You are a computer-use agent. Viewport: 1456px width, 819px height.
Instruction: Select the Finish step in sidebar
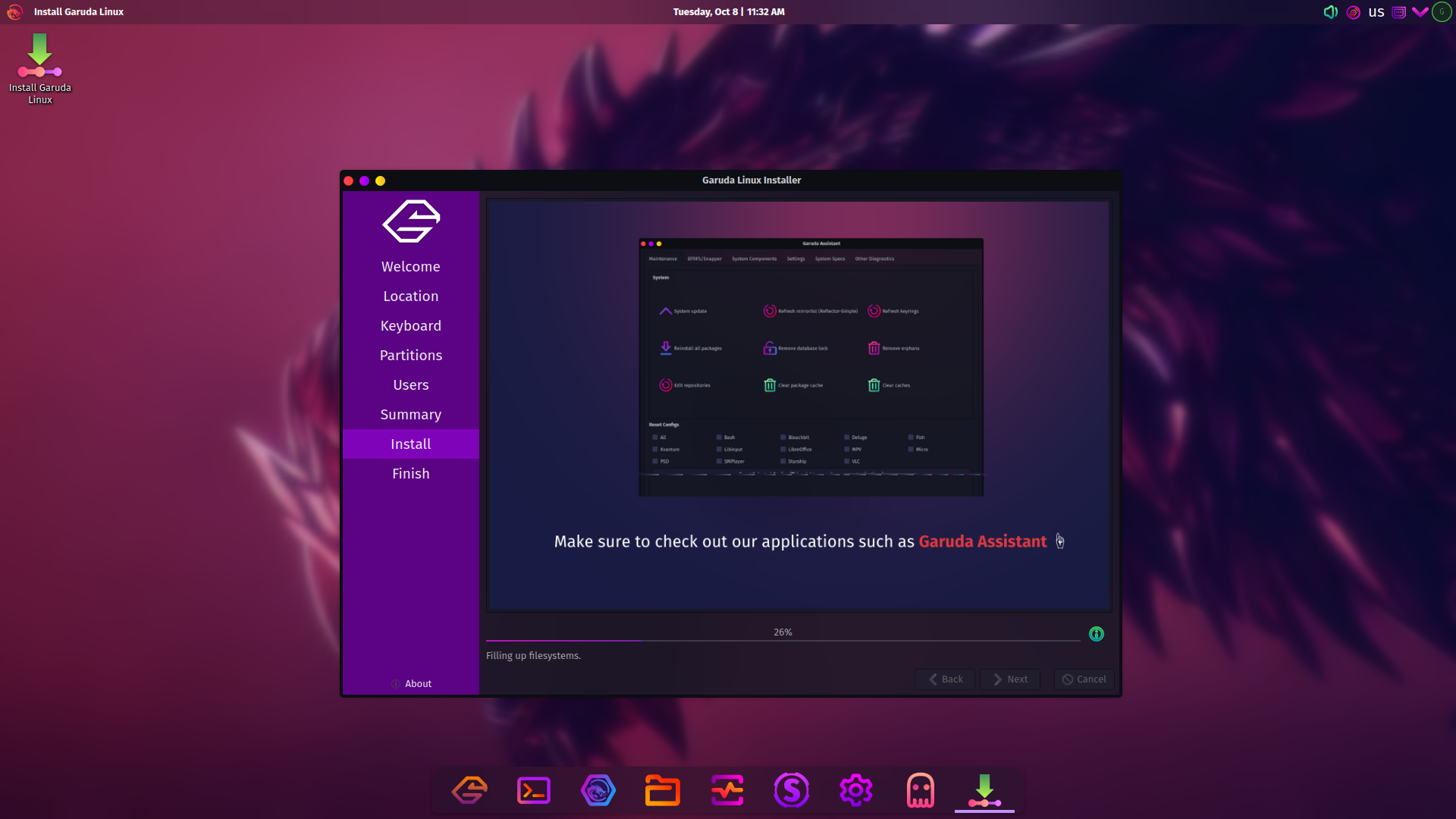click(x=411, y=474)
